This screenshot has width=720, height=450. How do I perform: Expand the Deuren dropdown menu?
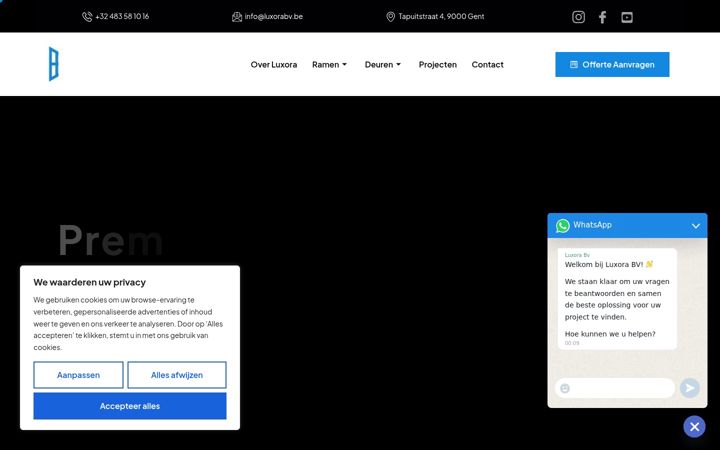pos(383,65)
